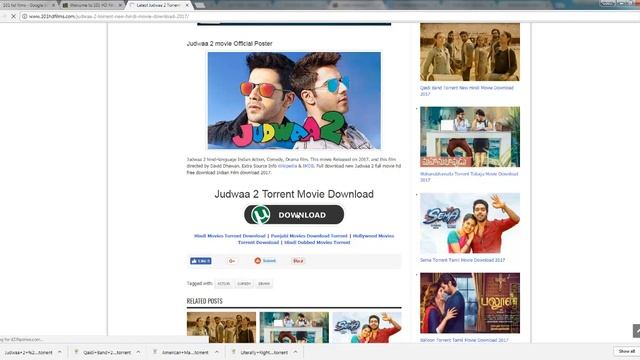The width and height of the screenshot is (640, 360).
Task: Open downloaded Judwaa+2 torrent file
Action: [x=28, y=352]
